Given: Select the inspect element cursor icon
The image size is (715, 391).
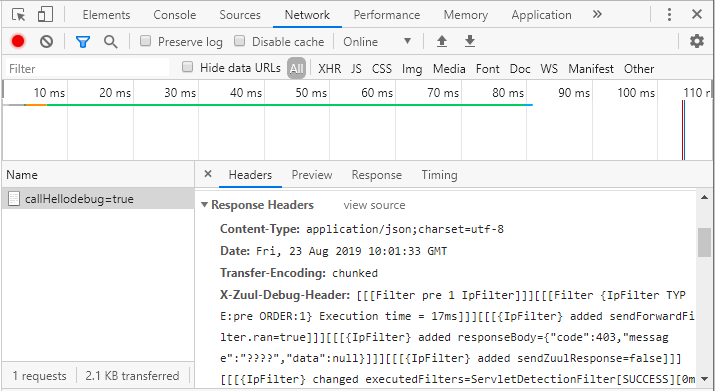Looking at the screenshot, I should point(19,15).
